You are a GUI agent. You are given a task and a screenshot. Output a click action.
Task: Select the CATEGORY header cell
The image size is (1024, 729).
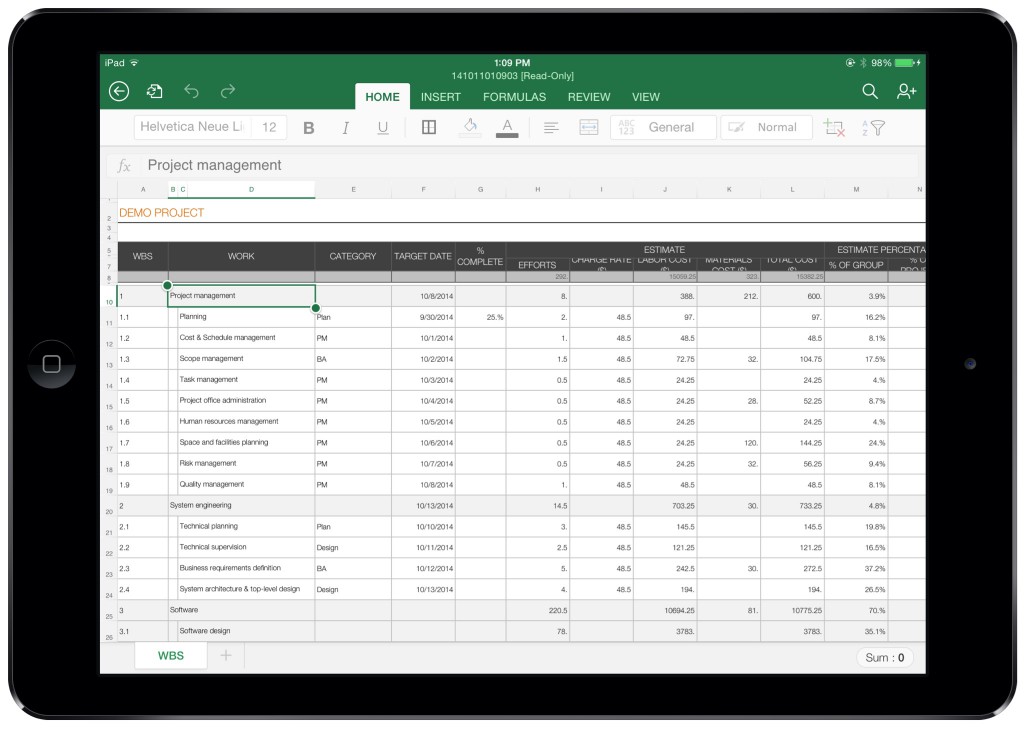tap(353, 256)
